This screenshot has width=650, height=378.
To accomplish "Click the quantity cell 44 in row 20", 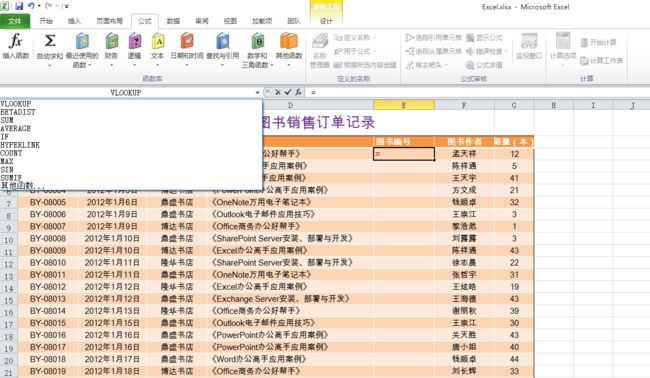I will (x=514, y=359).
